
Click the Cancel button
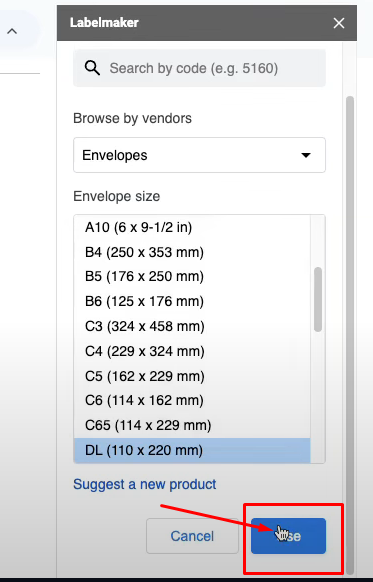tap(192, 536)
